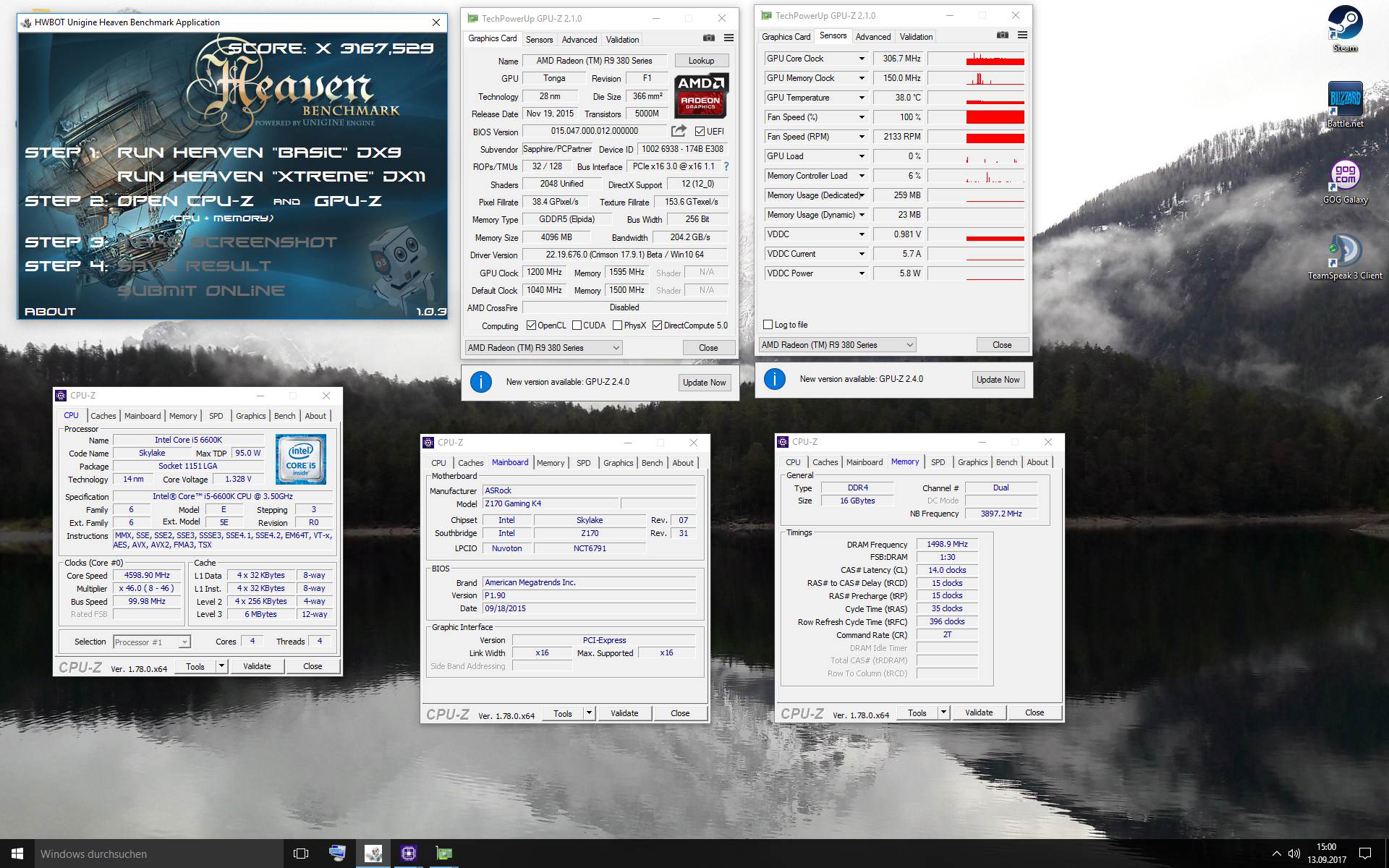Expand the GPU Temperature sensor dropdown
The image size is (1389, 868).
[861, 98]
